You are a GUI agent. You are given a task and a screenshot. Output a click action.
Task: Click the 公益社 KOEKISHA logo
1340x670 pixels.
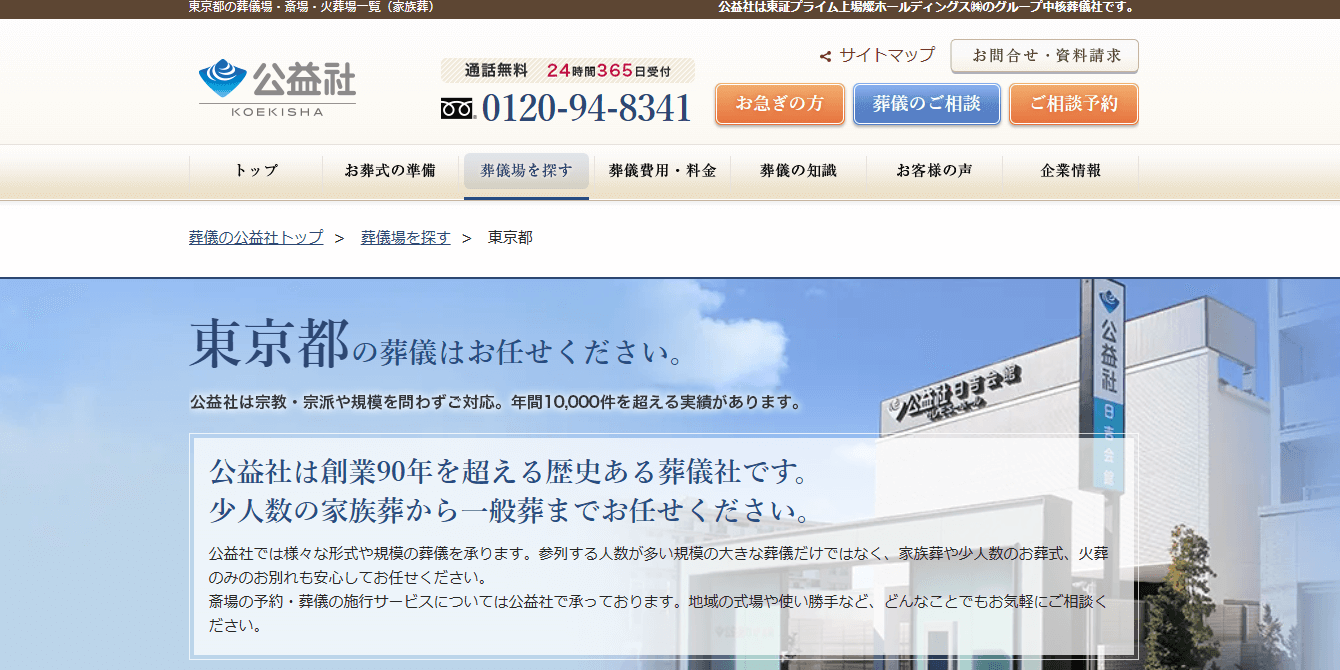click(x=277, y=87)
